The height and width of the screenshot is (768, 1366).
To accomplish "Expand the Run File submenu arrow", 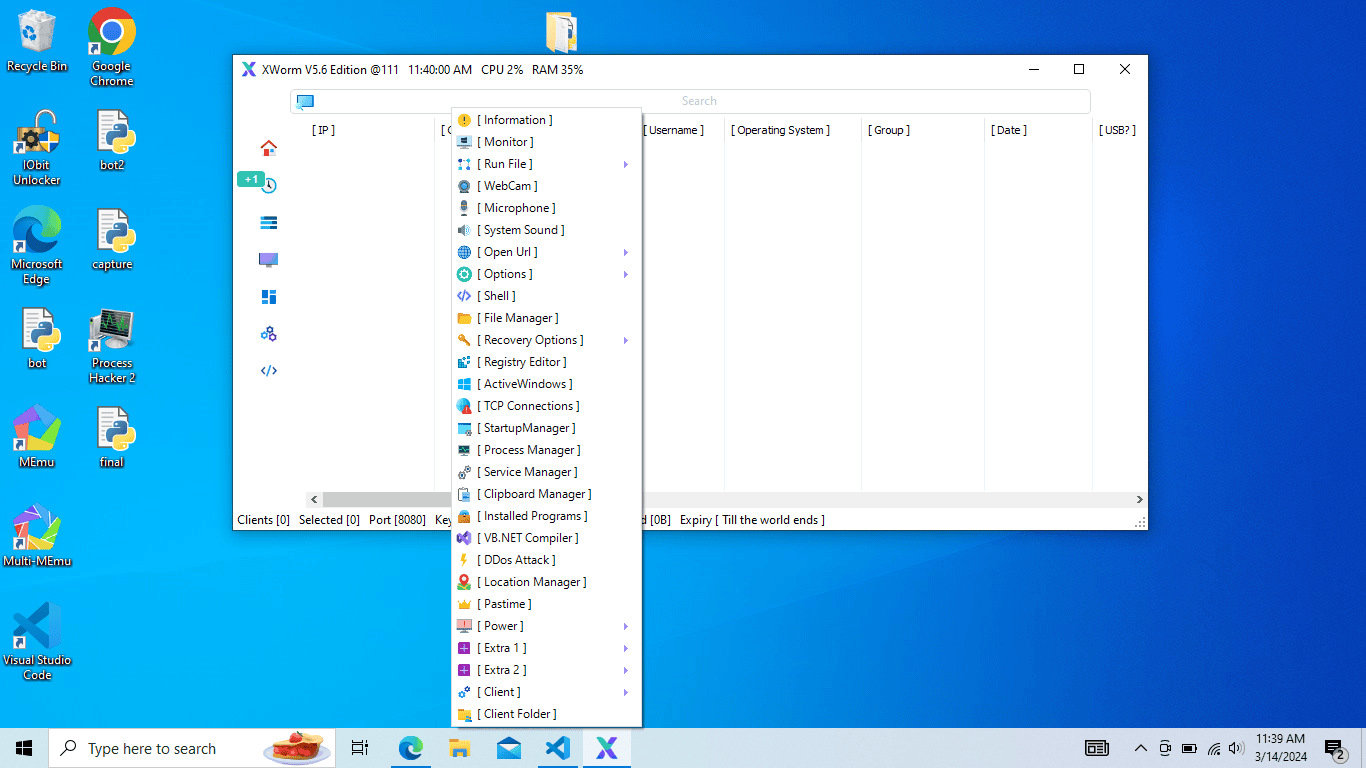I will coord(626,163).
